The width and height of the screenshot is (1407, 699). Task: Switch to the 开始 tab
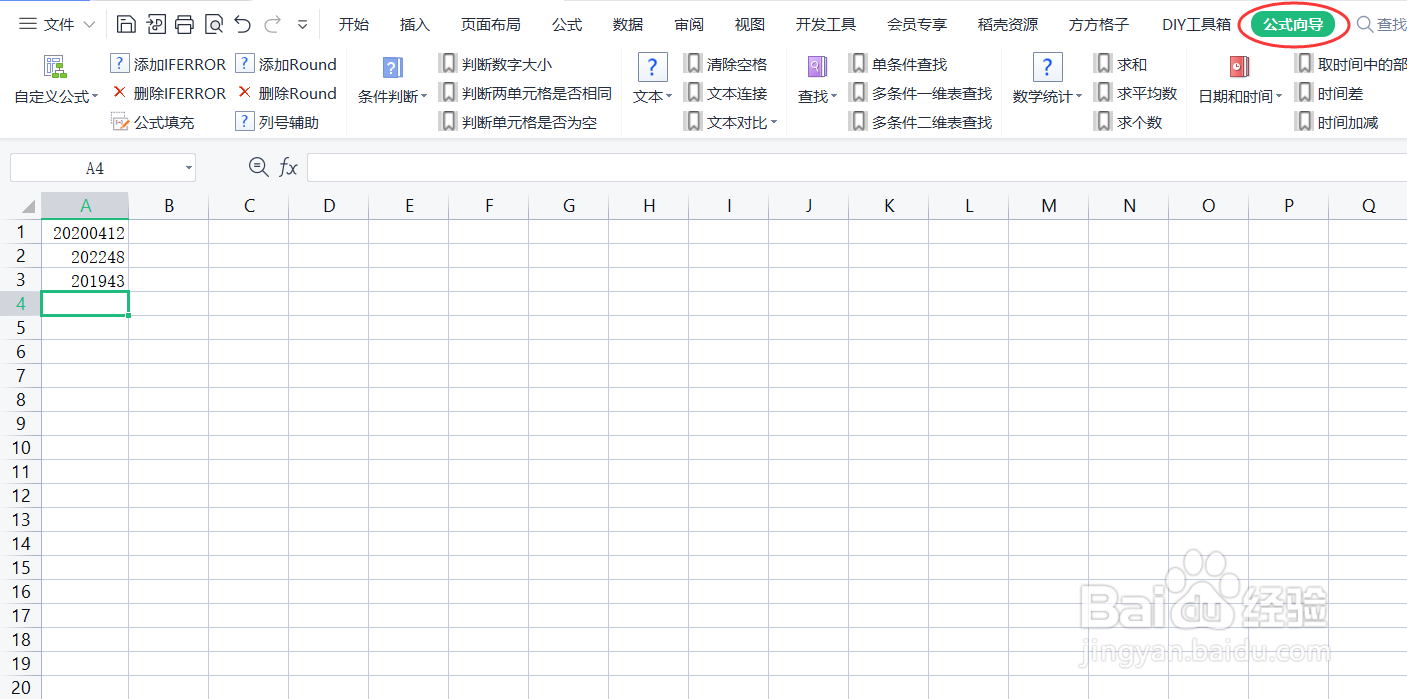[x=353, y=24]
